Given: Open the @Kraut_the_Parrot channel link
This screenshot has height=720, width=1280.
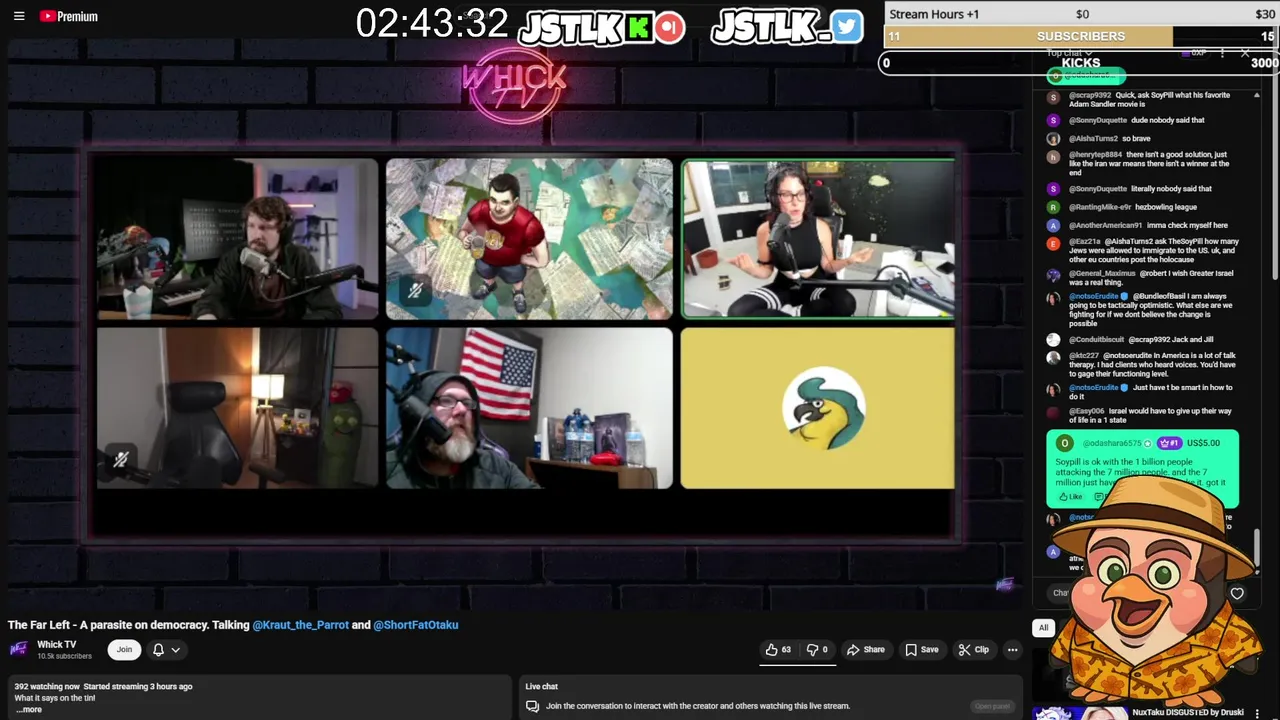Looking at the screenshot, I should (300, 625).
